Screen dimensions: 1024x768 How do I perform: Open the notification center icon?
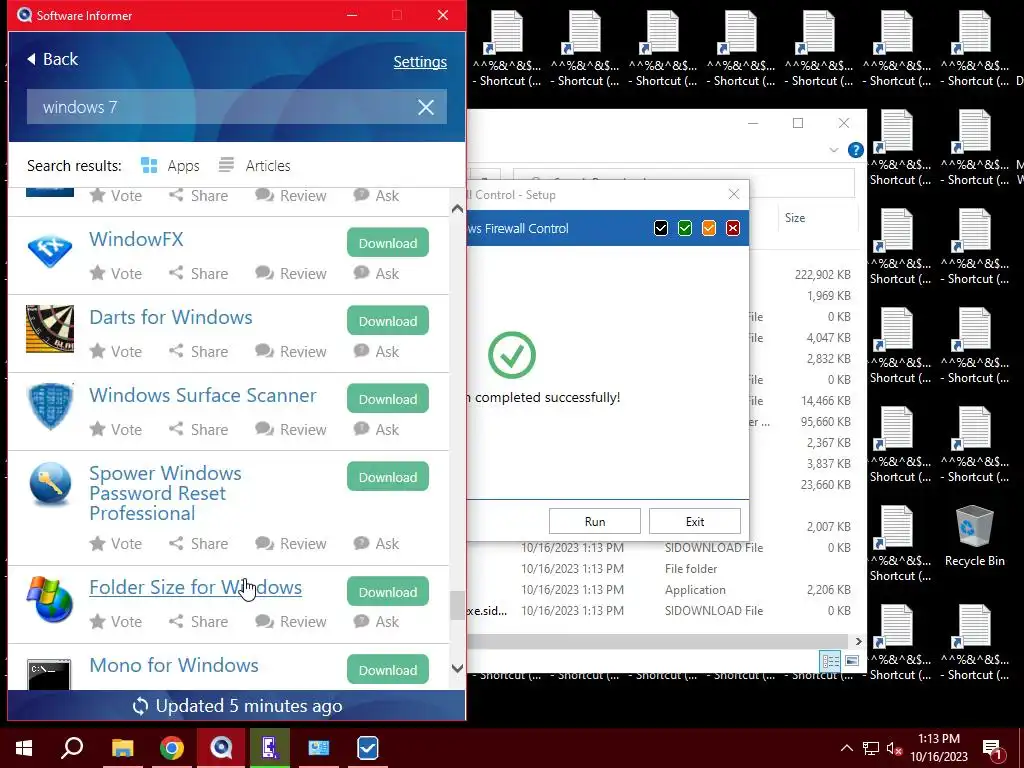tap(993, 749)
